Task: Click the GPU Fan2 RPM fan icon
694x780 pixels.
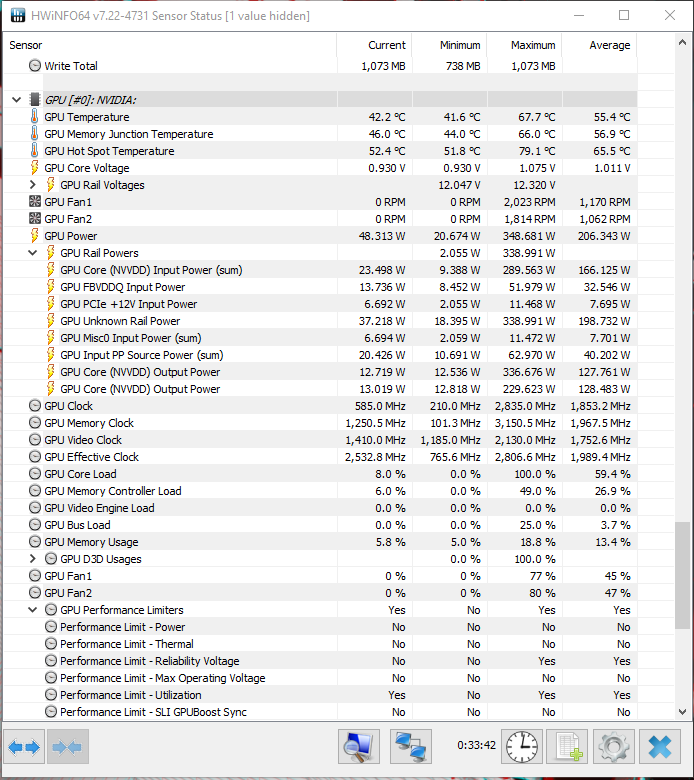Action: 35,218
